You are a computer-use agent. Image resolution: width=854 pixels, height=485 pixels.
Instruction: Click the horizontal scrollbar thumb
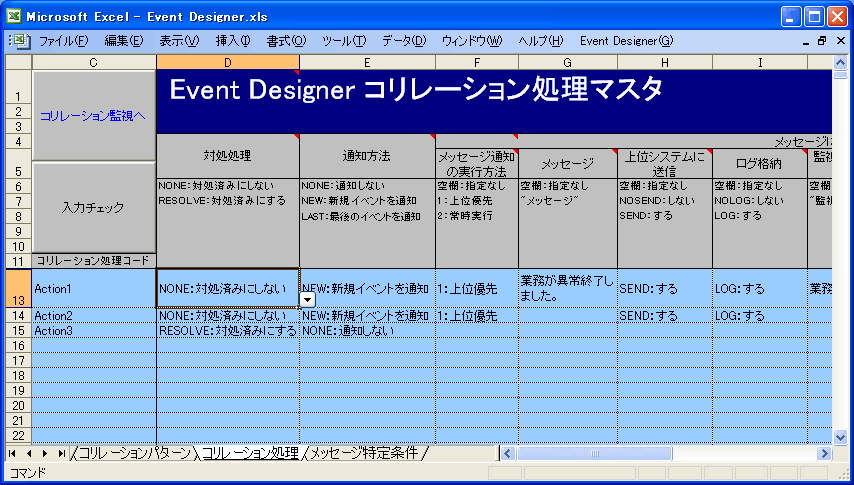[594, 453]
